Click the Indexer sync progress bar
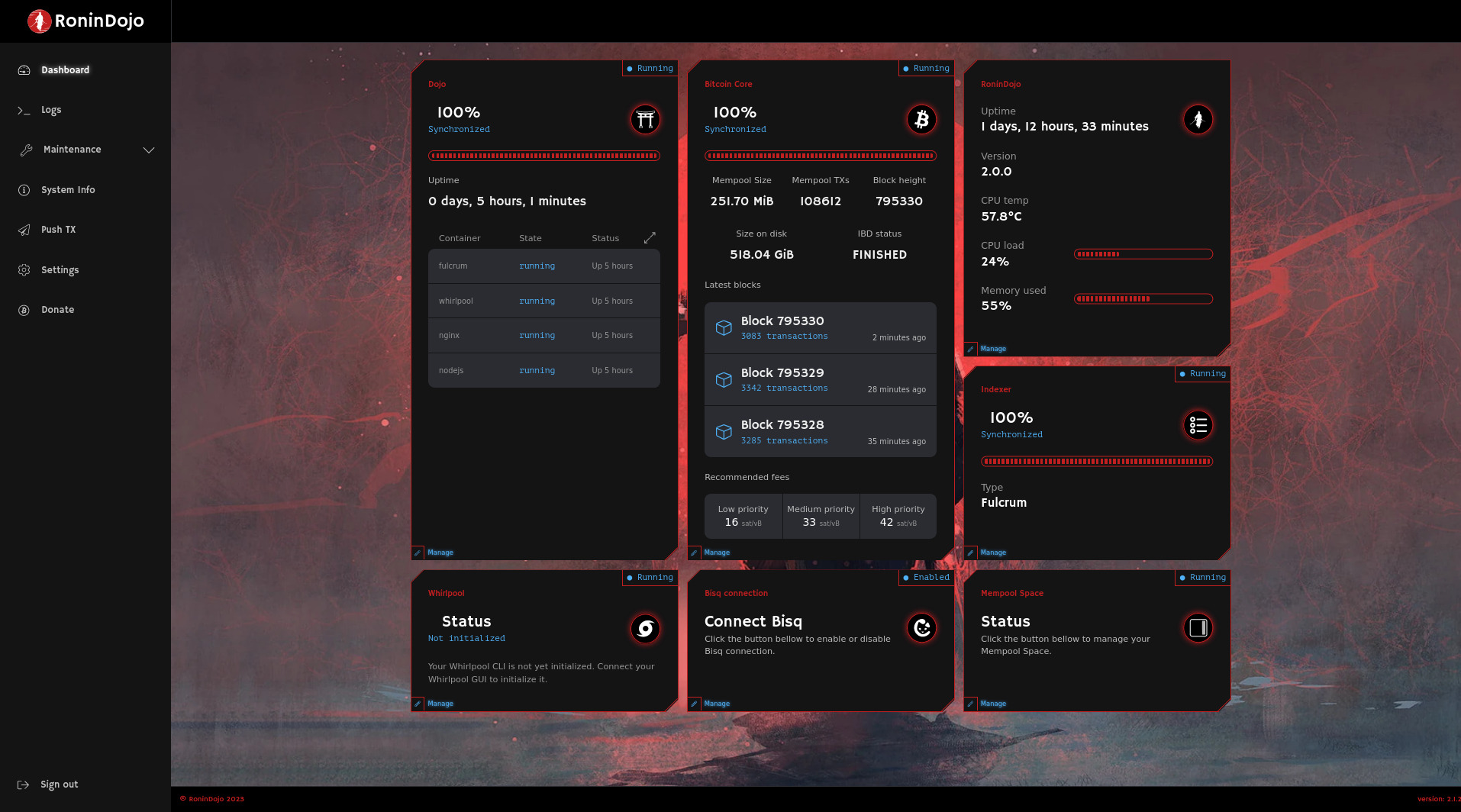Viewport: 1461px width, 812px height. [1097, 461]
